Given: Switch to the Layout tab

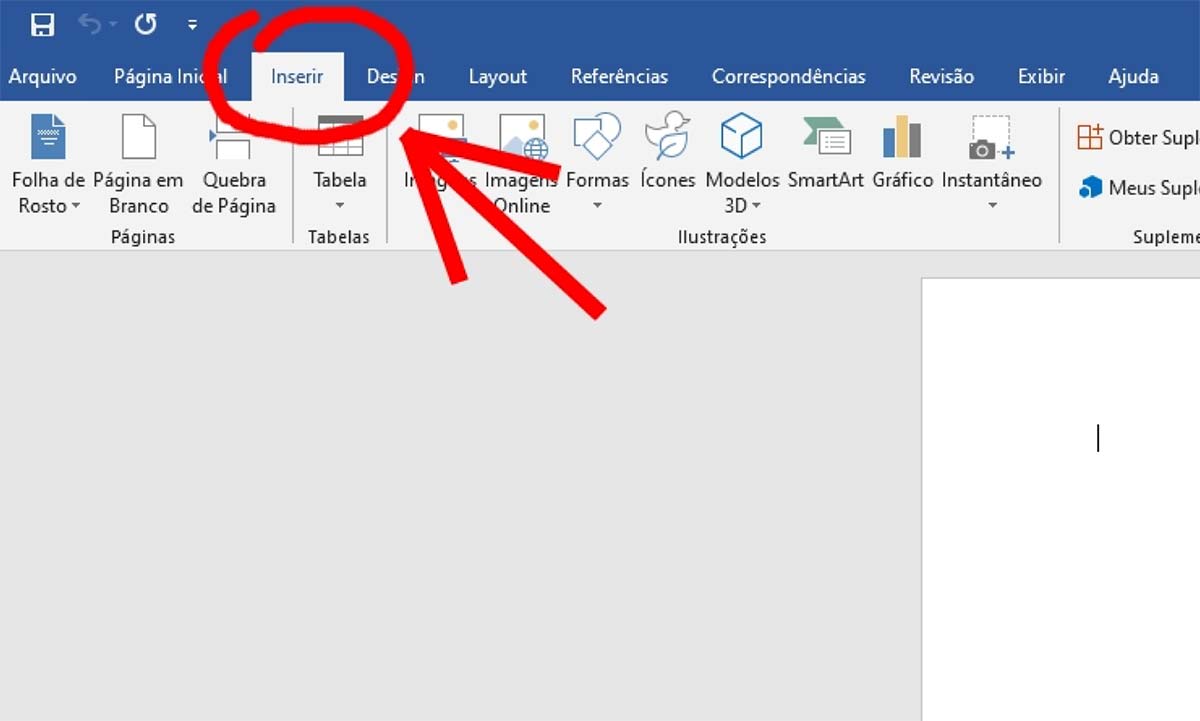Looking at the screenshot, I should [497, 77].
